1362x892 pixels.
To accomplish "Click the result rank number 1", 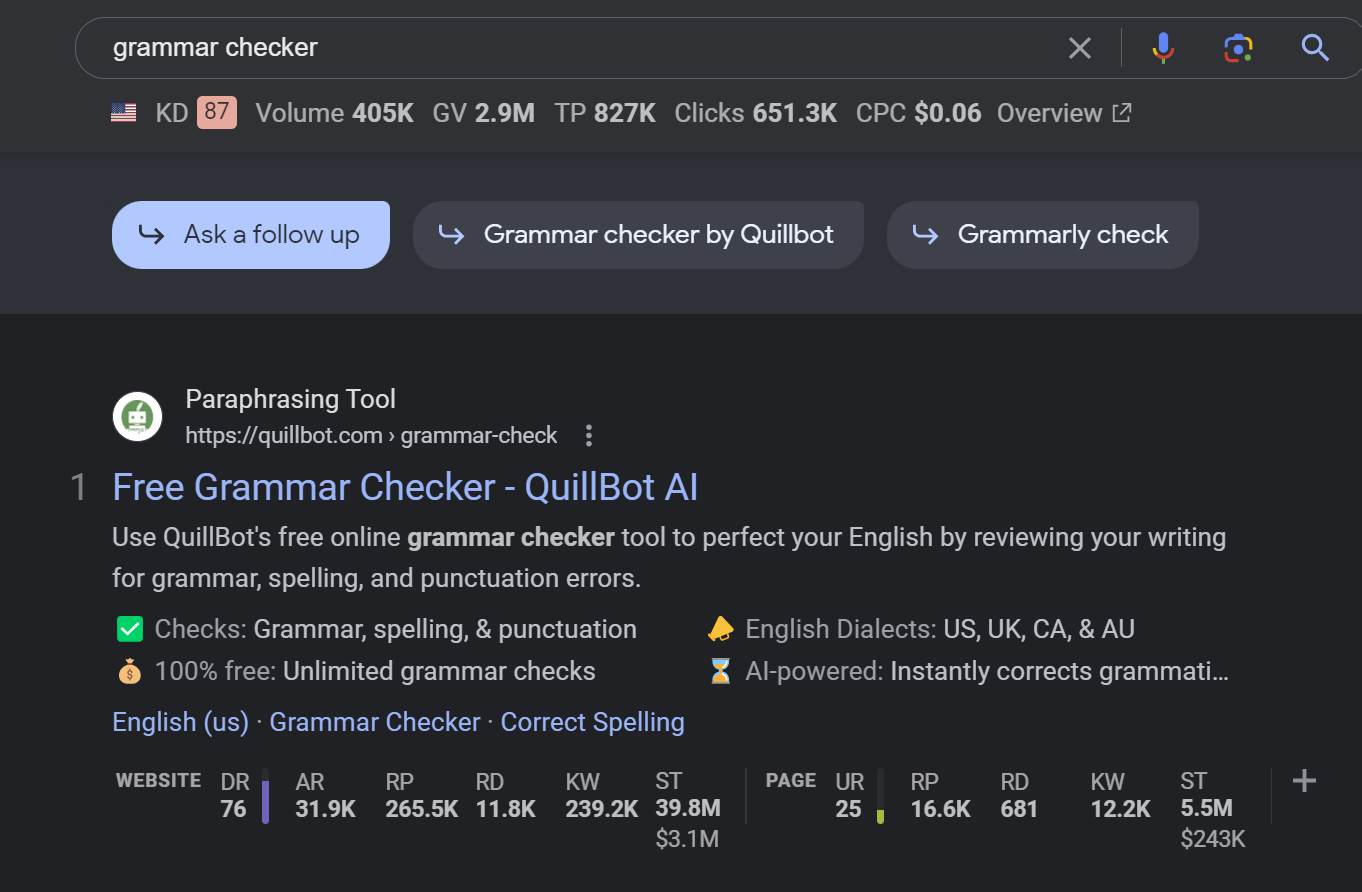I will 79,488.
